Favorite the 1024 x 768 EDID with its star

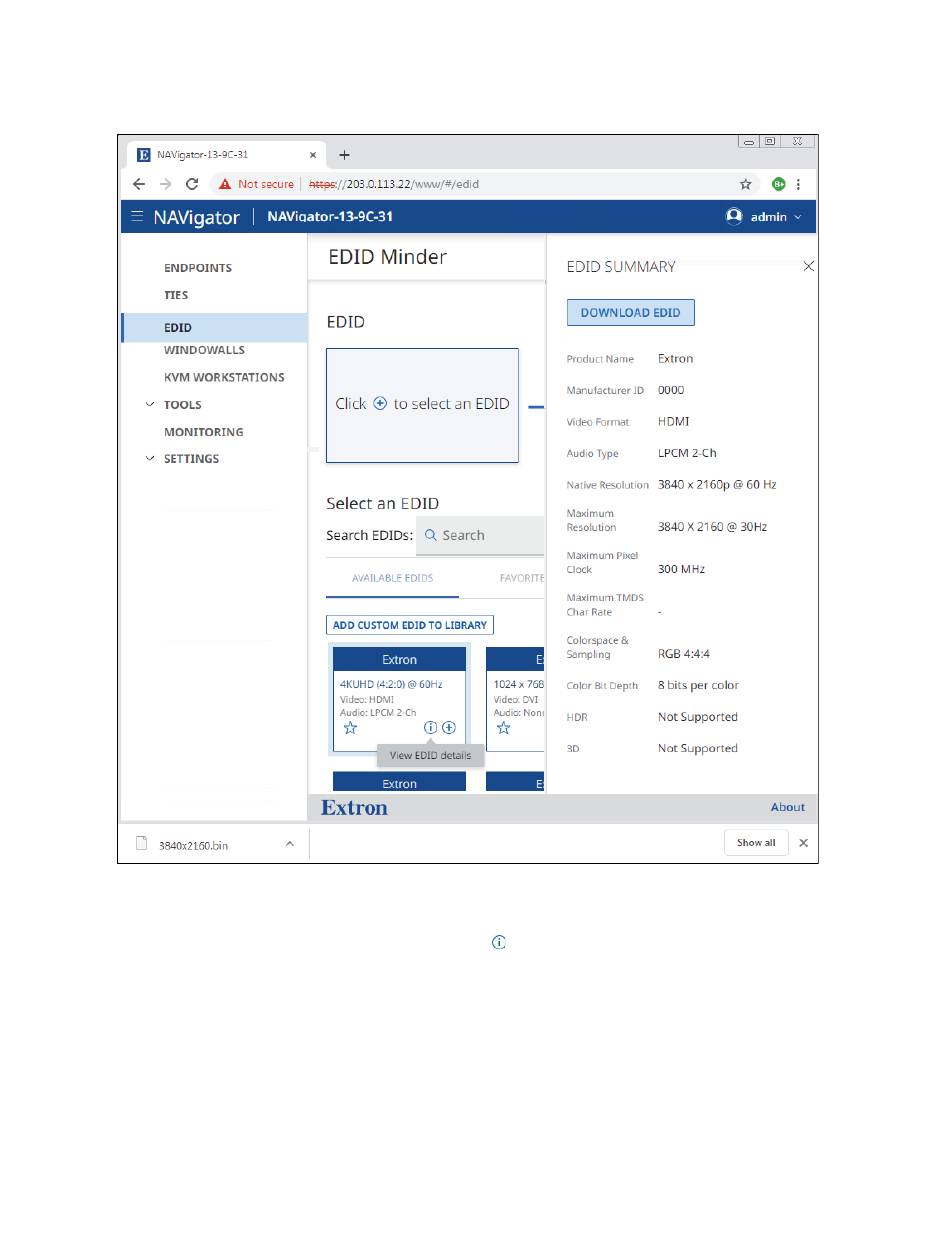(503, 728)
